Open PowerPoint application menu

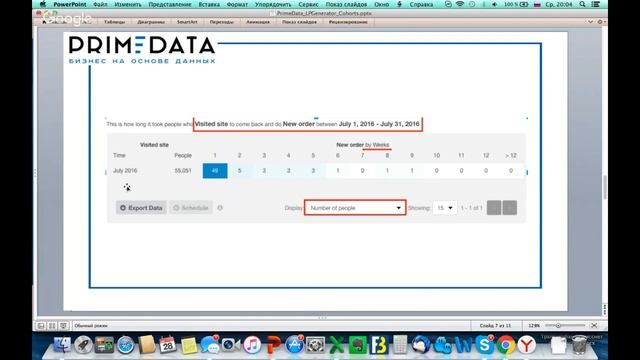(x=70, y=4)
